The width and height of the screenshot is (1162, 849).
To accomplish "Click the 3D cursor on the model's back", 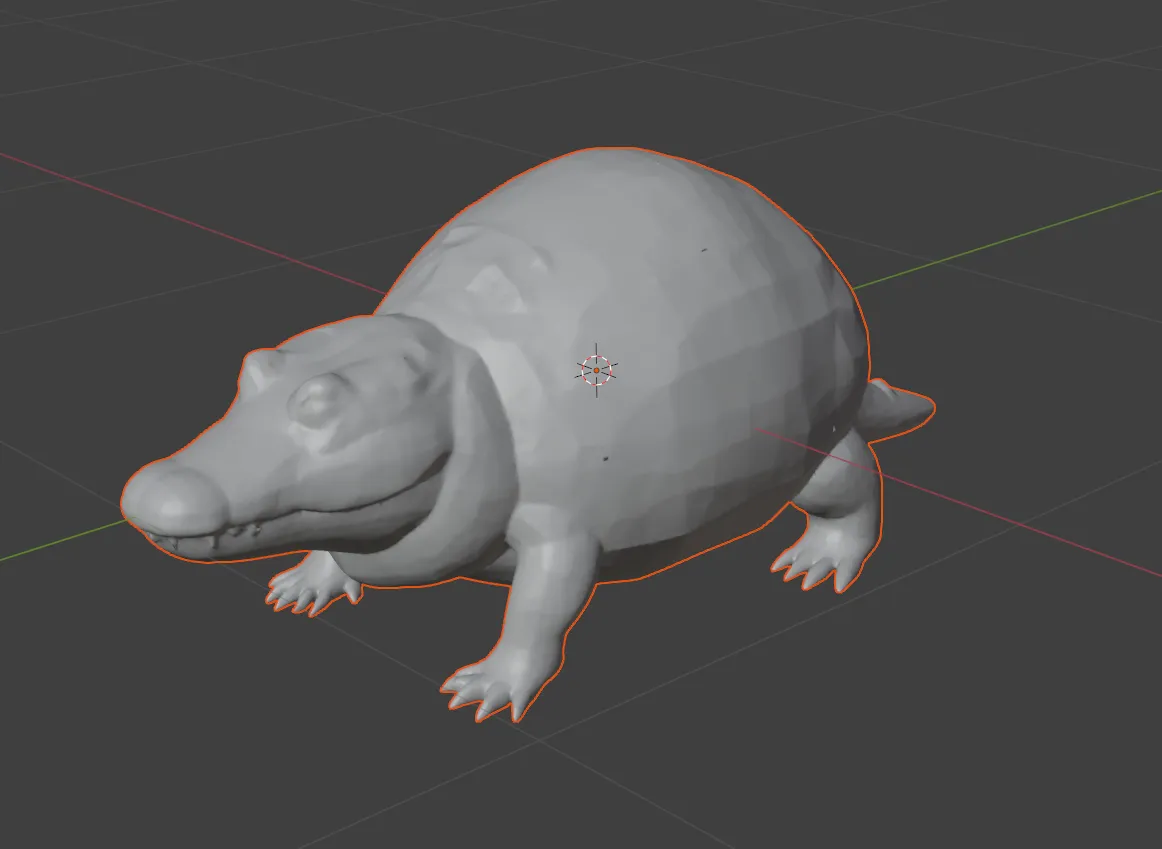I will (x=597, y=370).
